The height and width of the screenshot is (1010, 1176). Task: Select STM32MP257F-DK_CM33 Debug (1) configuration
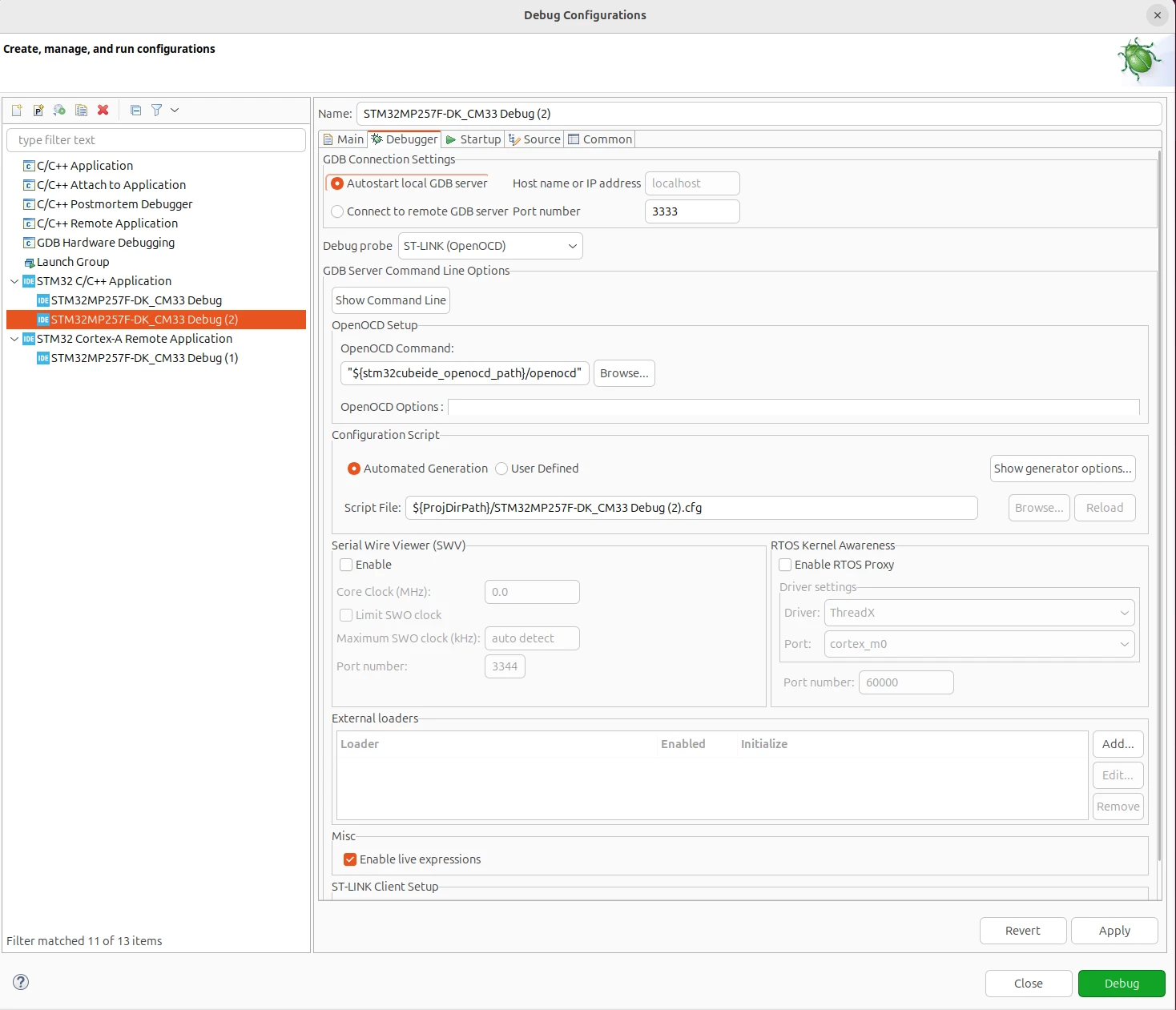click(x=144, y=358)
